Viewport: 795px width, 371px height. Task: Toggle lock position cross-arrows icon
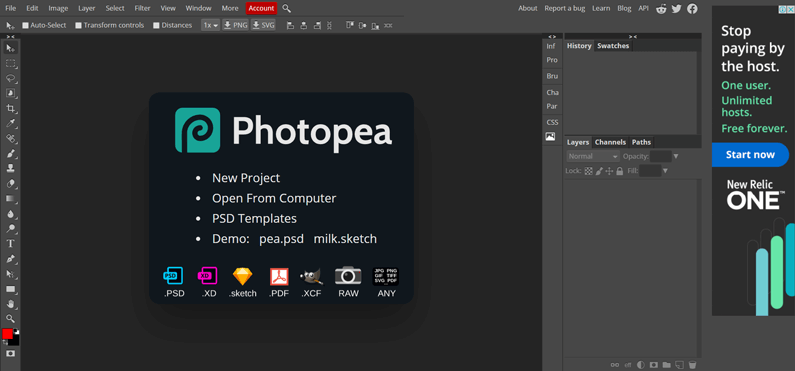(x=609, y=171)
